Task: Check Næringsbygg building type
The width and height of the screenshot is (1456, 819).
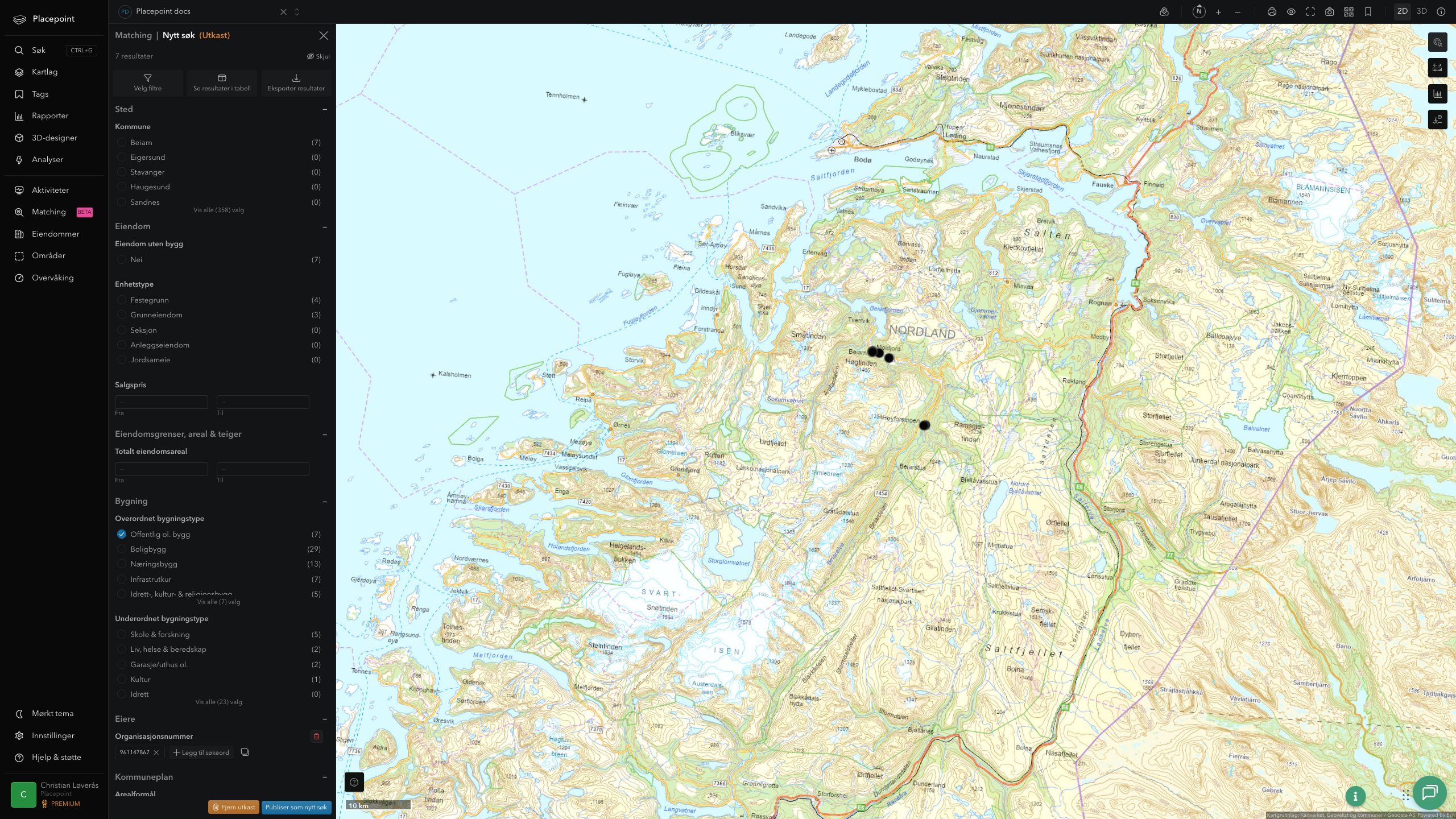Action: coord(121,564)
